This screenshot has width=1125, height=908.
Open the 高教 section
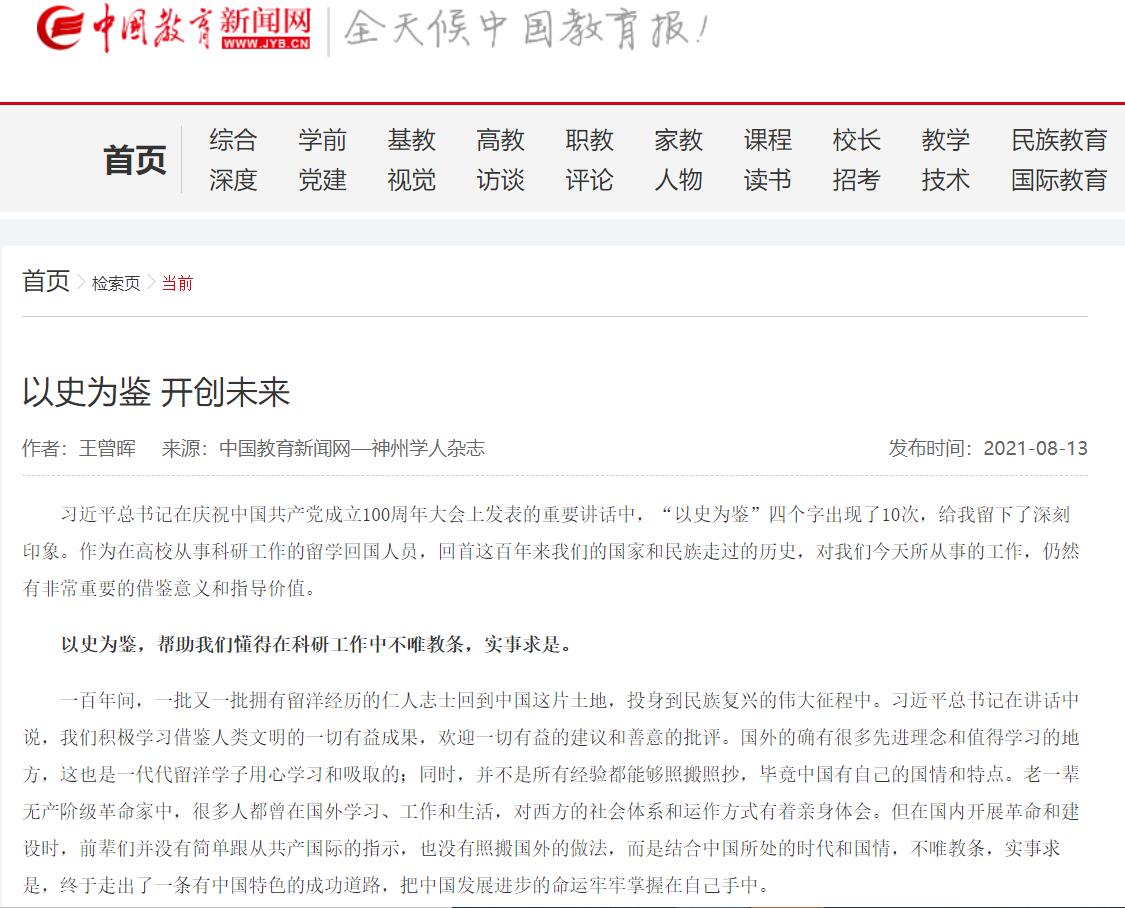pos(501,140)
